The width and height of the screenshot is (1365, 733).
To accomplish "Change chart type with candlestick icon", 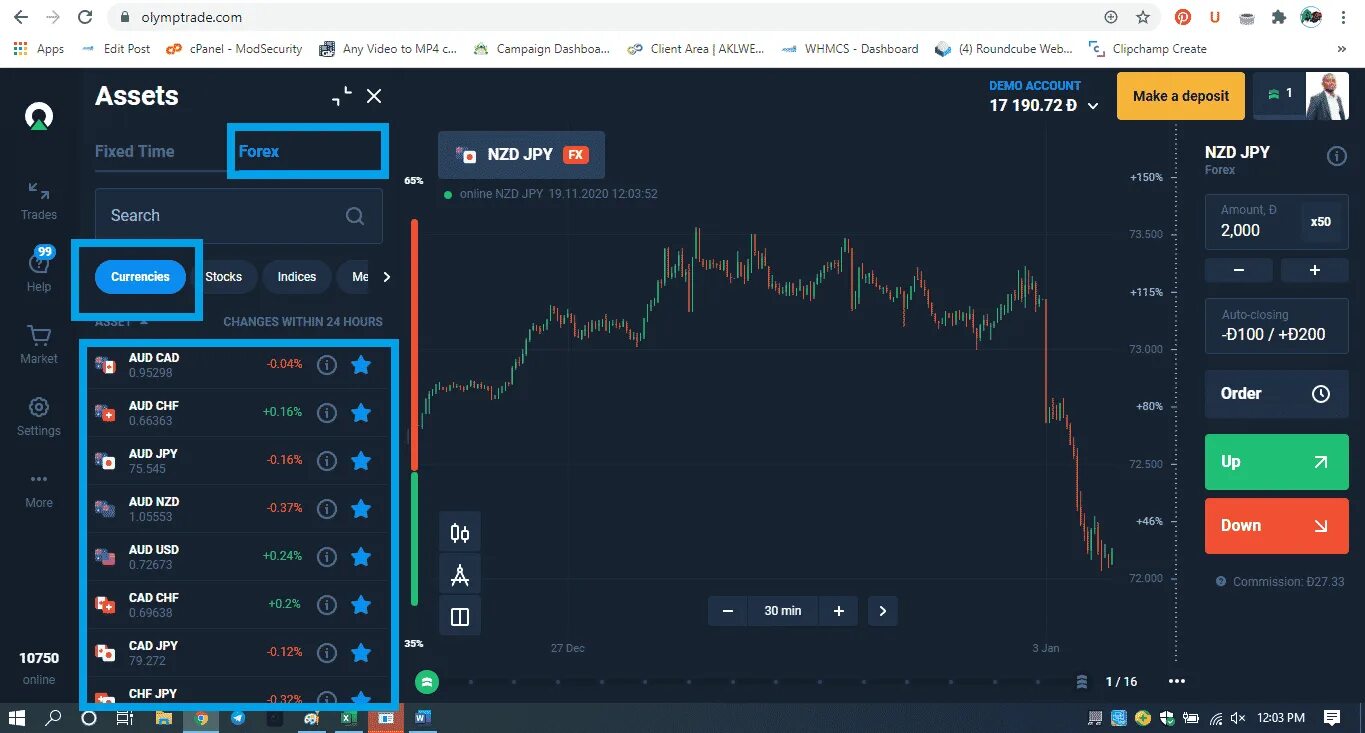I will (460, 533).
